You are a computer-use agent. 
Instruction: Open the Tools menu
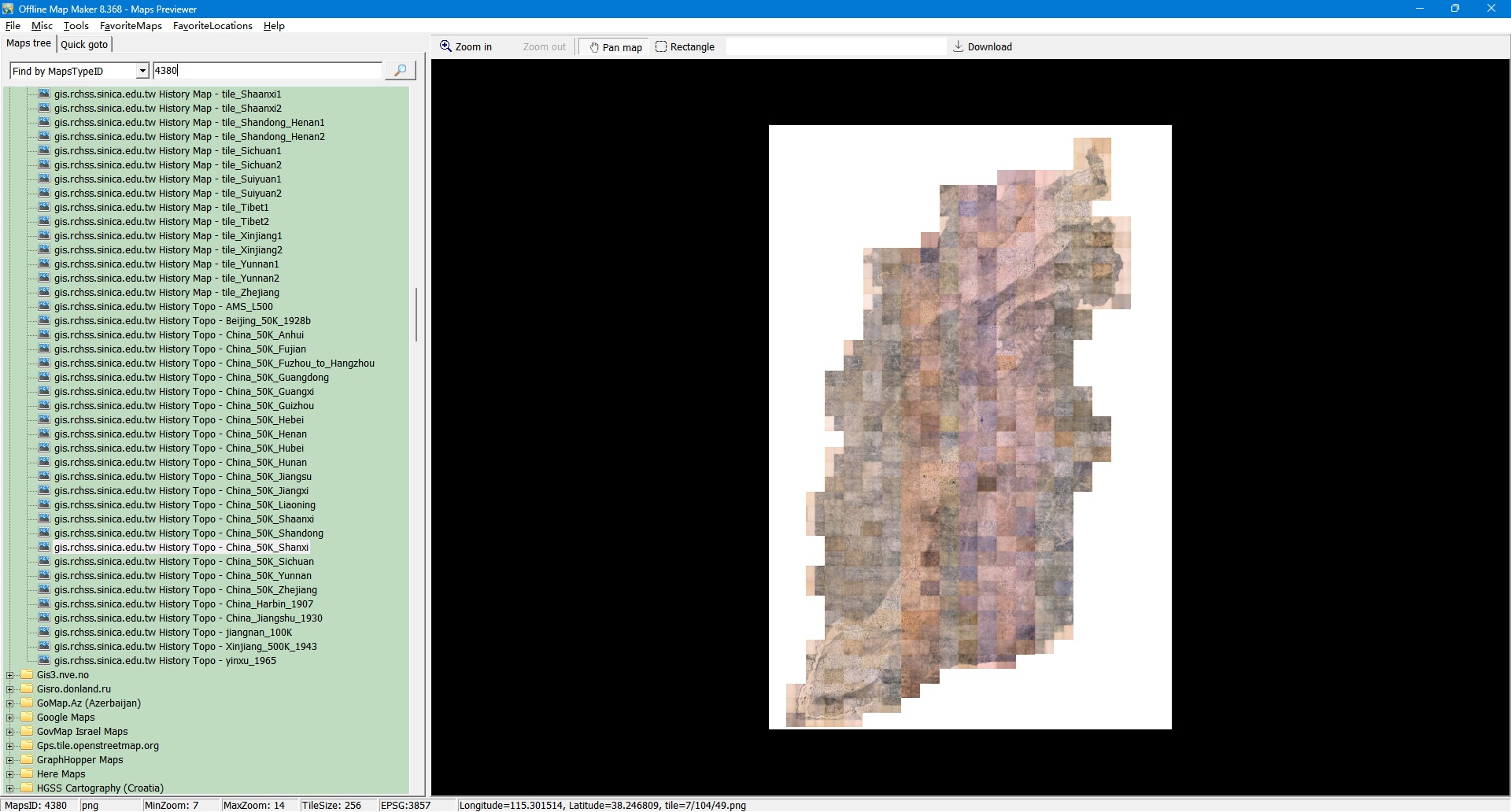pyautogui.click(x=76, y=26)
